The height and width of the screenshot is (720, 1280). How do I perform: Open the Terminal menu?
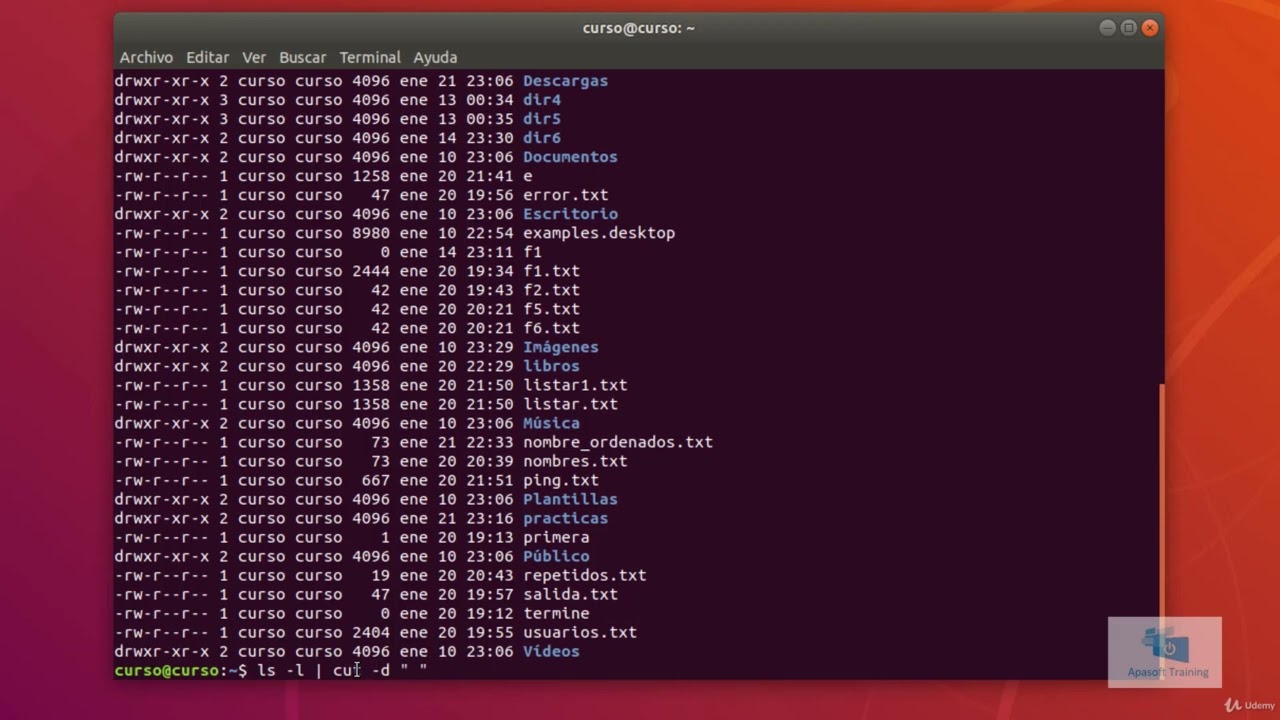pyautogui.click(x=370, y=58)
